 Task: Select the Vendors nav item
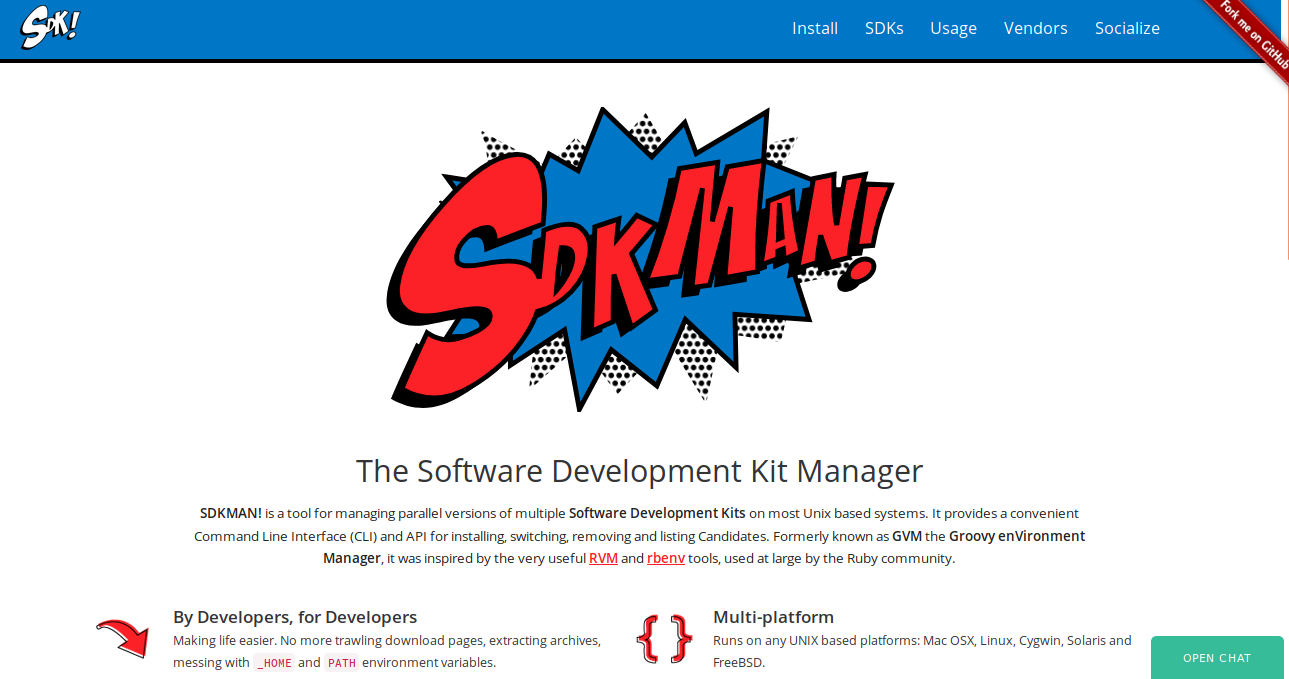[1036, 28]
